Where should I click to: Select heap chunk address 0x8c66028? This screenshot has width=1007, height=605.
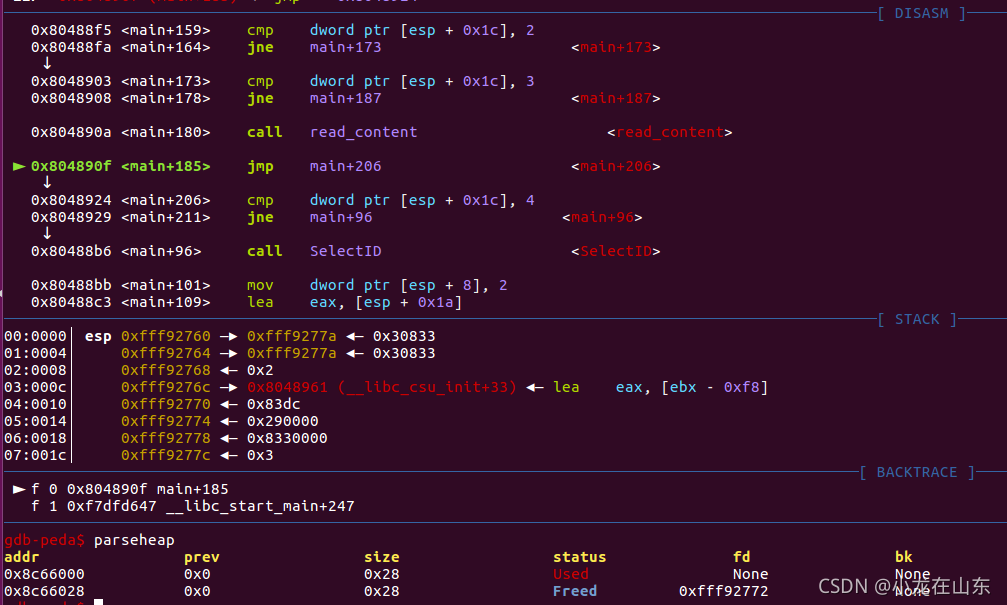44,591
